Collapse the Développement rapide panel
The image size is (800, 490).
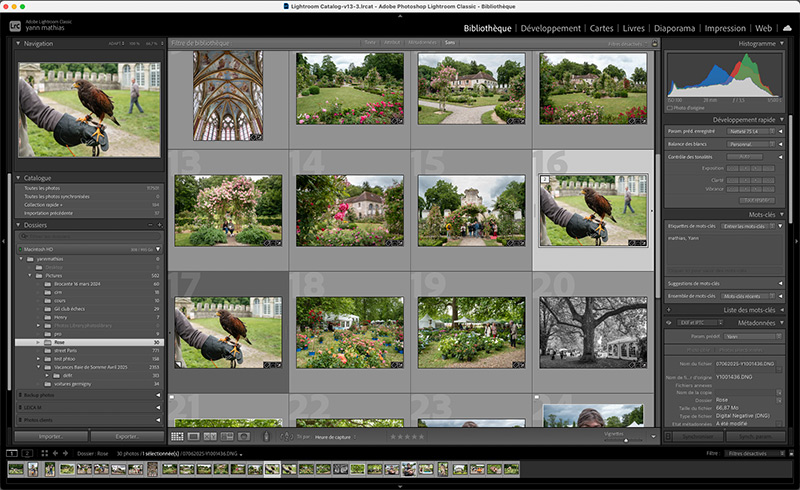tap(782, 119)
